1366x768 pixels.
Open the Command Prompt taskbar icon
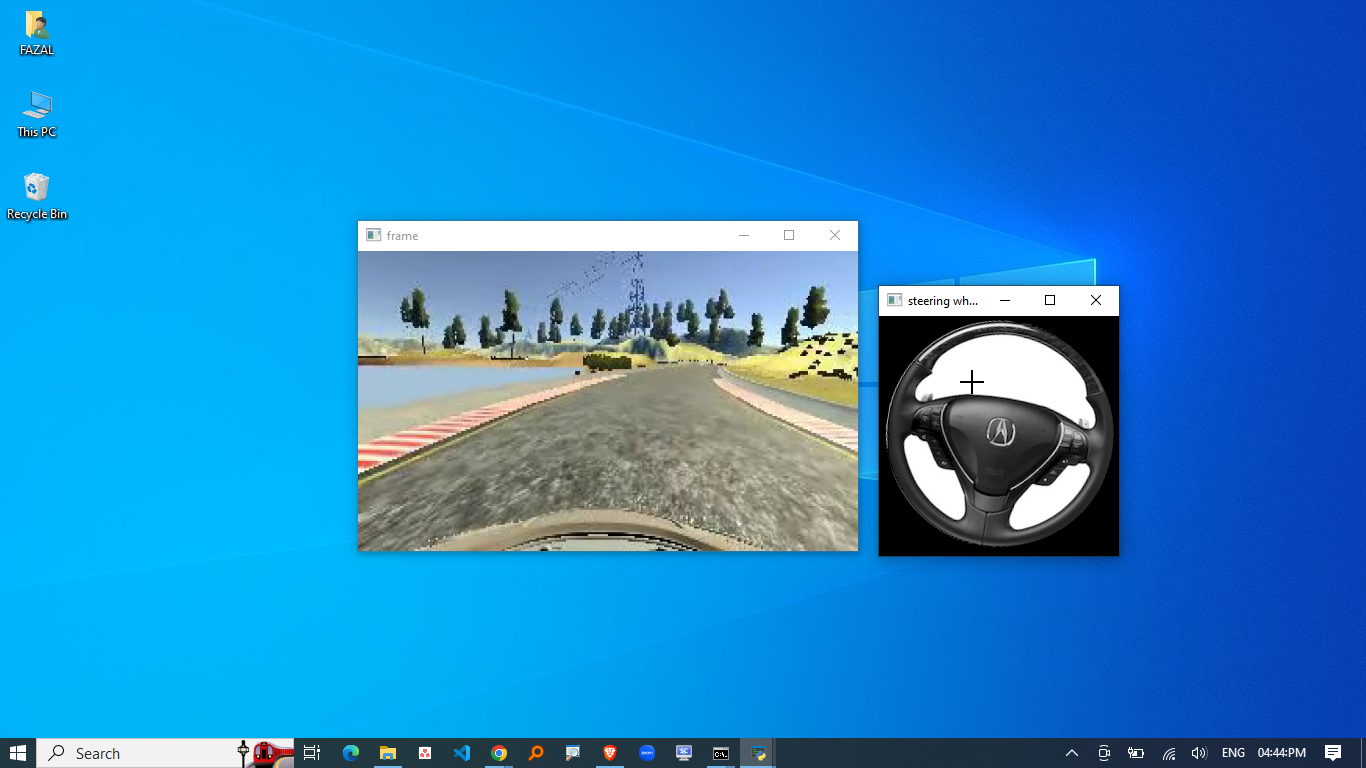[720, 753]
